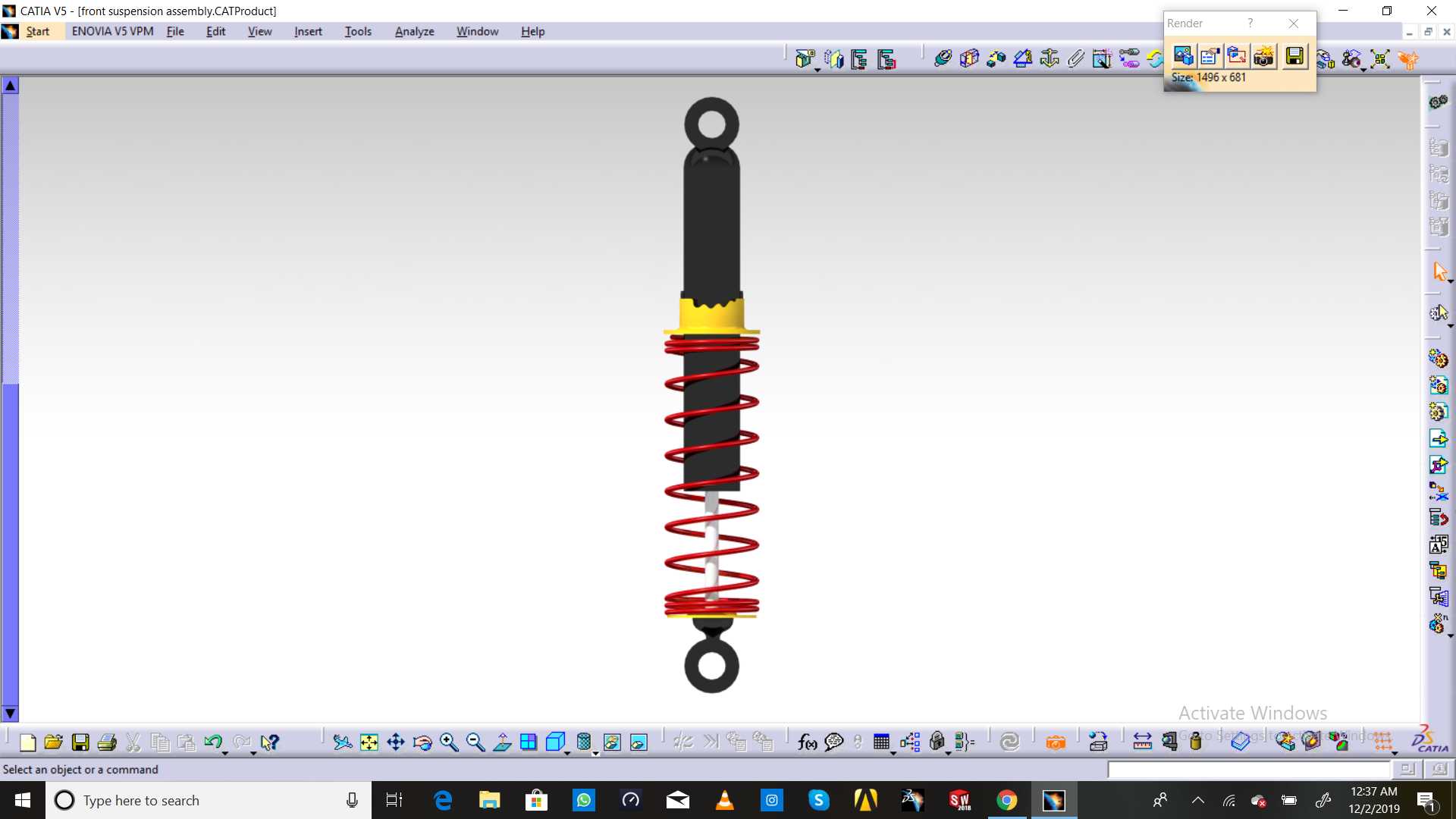Click the Coincidence constraint icon

pos(943,58)
